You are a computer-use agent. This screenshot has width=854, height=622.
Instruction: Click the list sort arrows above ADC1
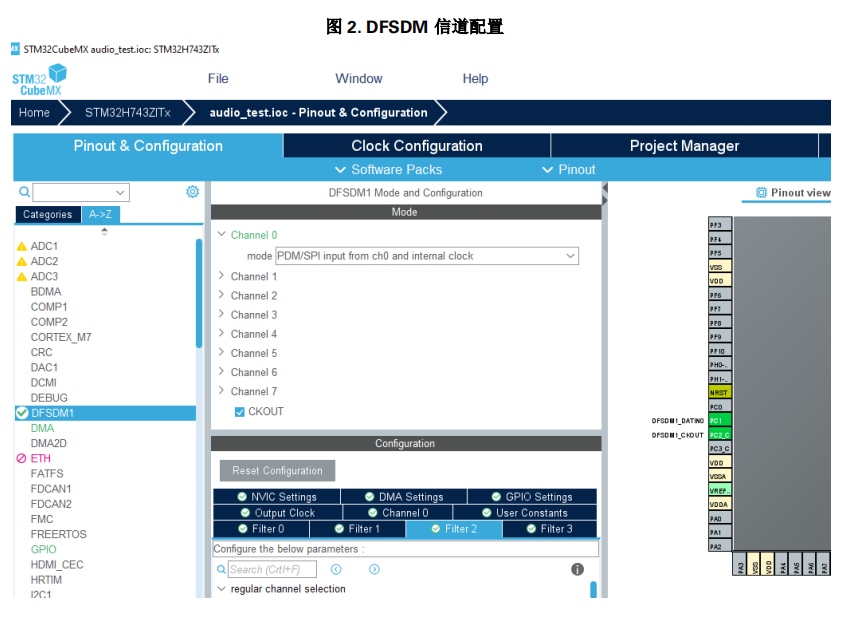[105, 231]
